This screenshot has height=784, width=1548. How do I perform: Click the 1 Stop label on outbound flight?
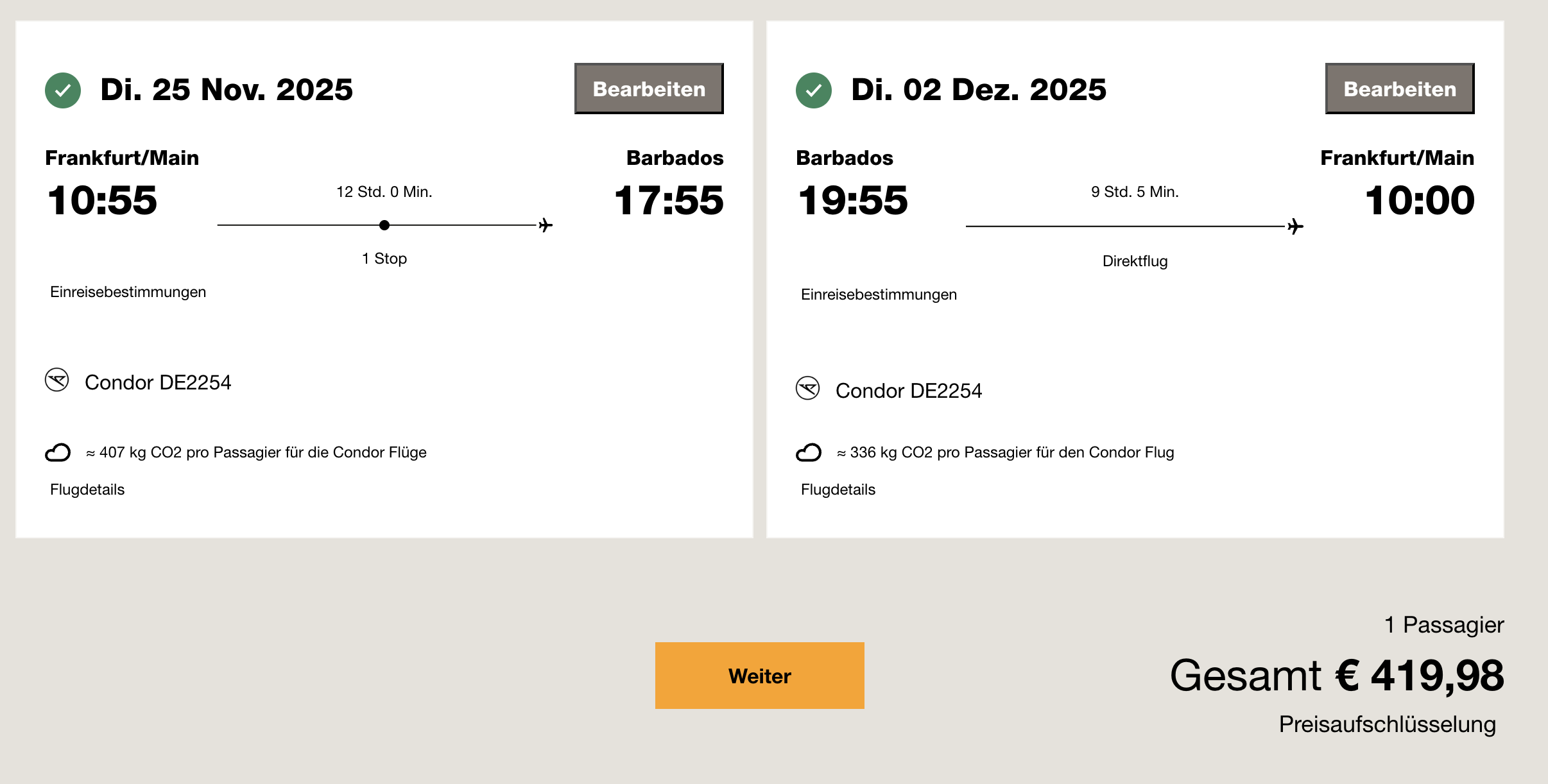tap(384, 259)
